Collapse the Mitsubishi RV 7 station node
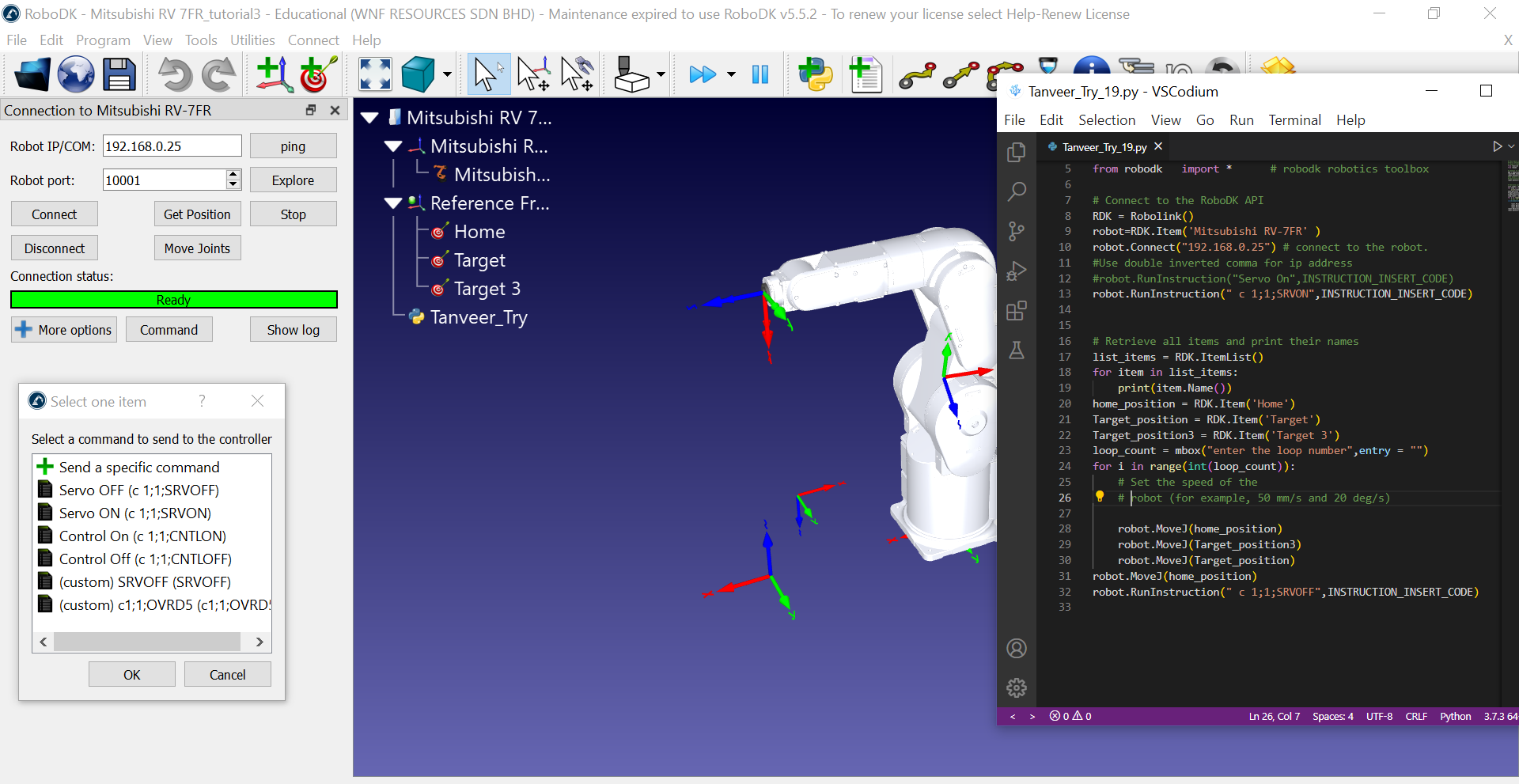Viewport: 1519px width, 784px height. click(369, 118)
